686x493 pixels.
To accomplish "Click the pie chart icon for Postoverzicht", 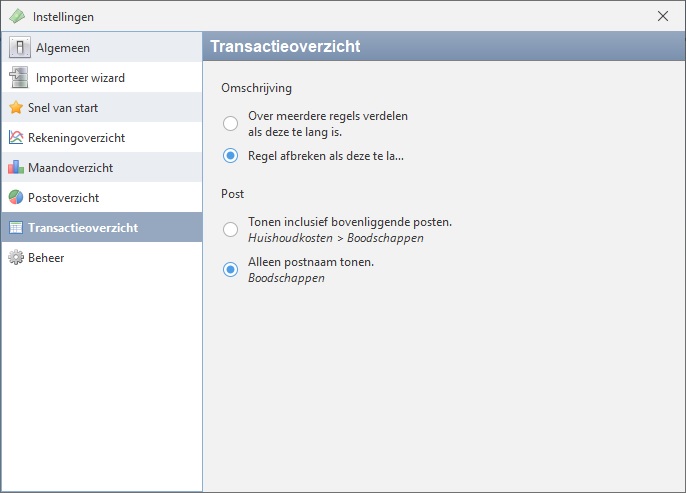I will click(x=16, y=197).
